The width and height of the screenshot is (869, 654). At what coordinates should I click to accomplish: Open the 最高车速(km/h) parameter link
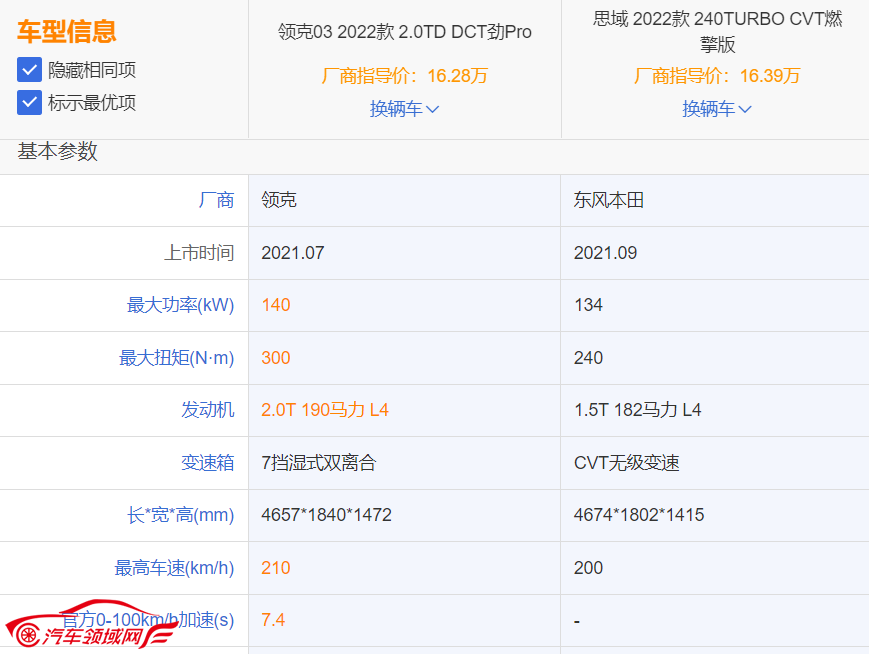[x=175, y=568]
